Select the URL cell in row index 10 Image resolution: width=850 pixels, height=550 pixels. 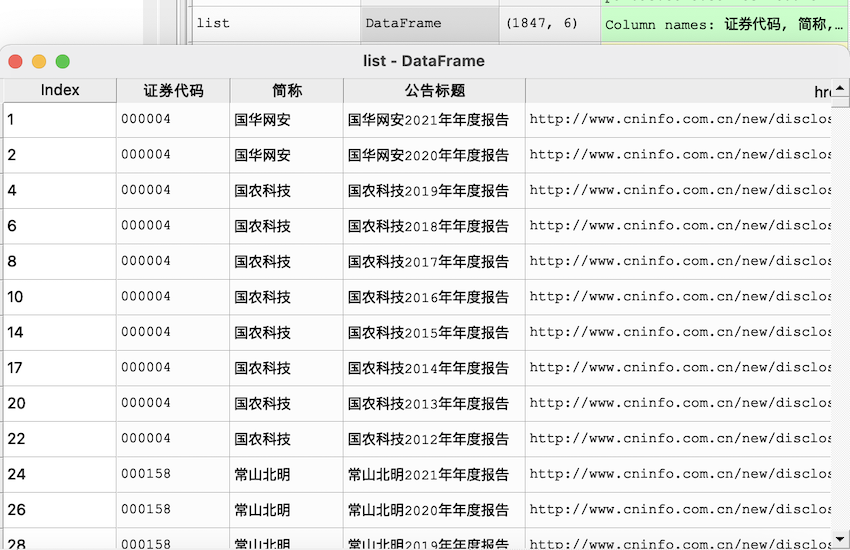(x=678, y=297)
